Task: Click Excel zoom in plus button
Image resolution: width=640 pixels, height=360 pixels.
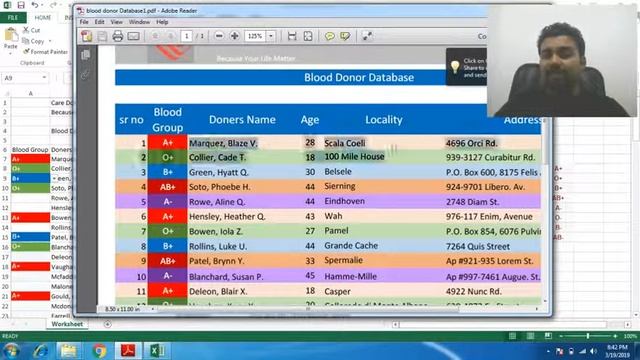Action: point(615,336)
